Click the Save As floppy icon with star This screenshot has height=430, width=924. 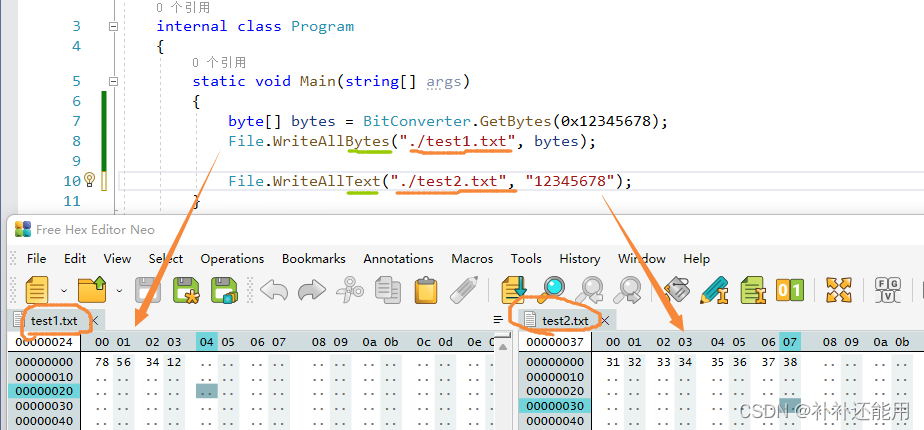tap(186, 290)
